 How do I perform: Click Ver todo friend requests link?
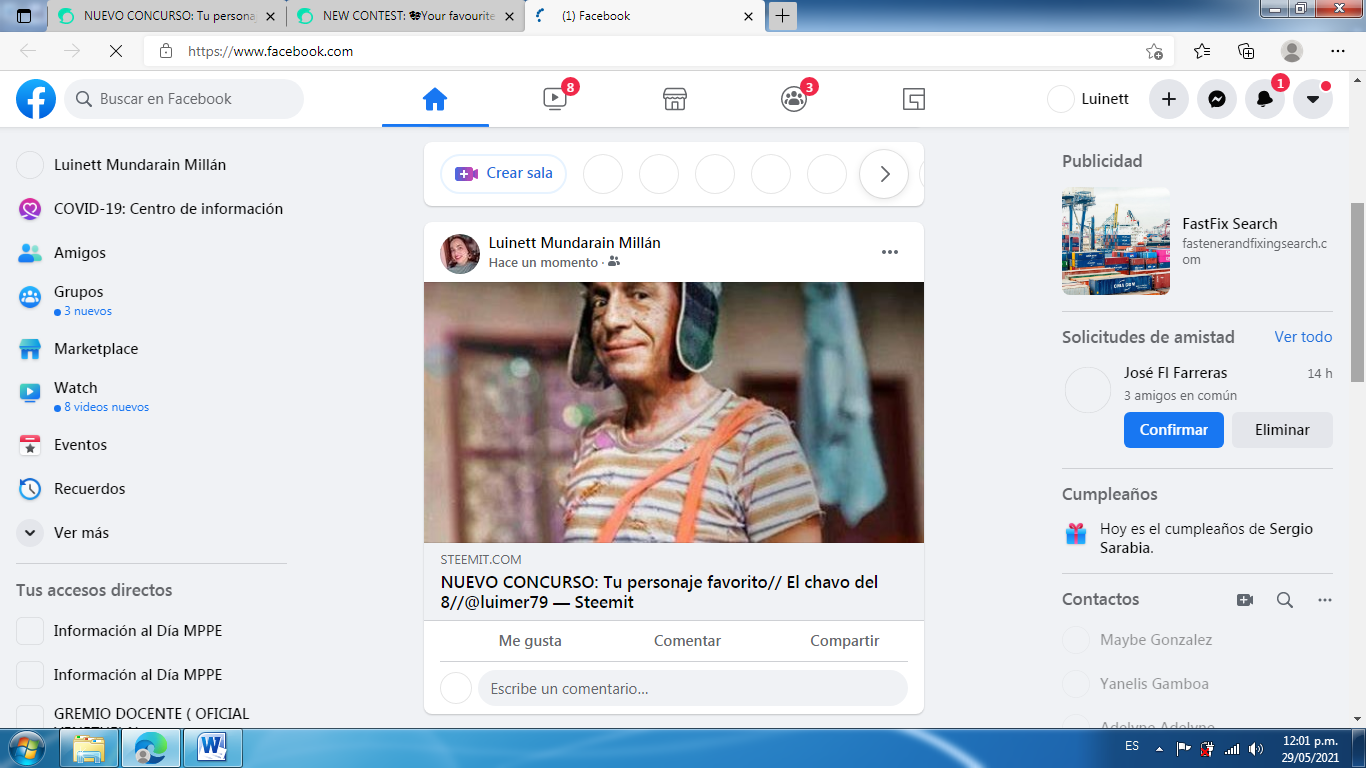pyautogui.click(x=1303, y=337)
